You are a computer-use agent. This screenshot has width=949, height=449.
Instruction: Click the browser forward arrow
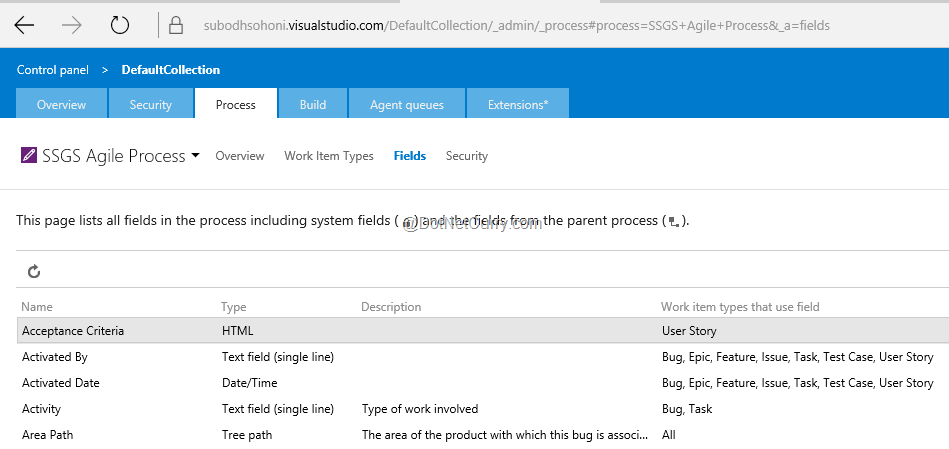tap(71, 25)
